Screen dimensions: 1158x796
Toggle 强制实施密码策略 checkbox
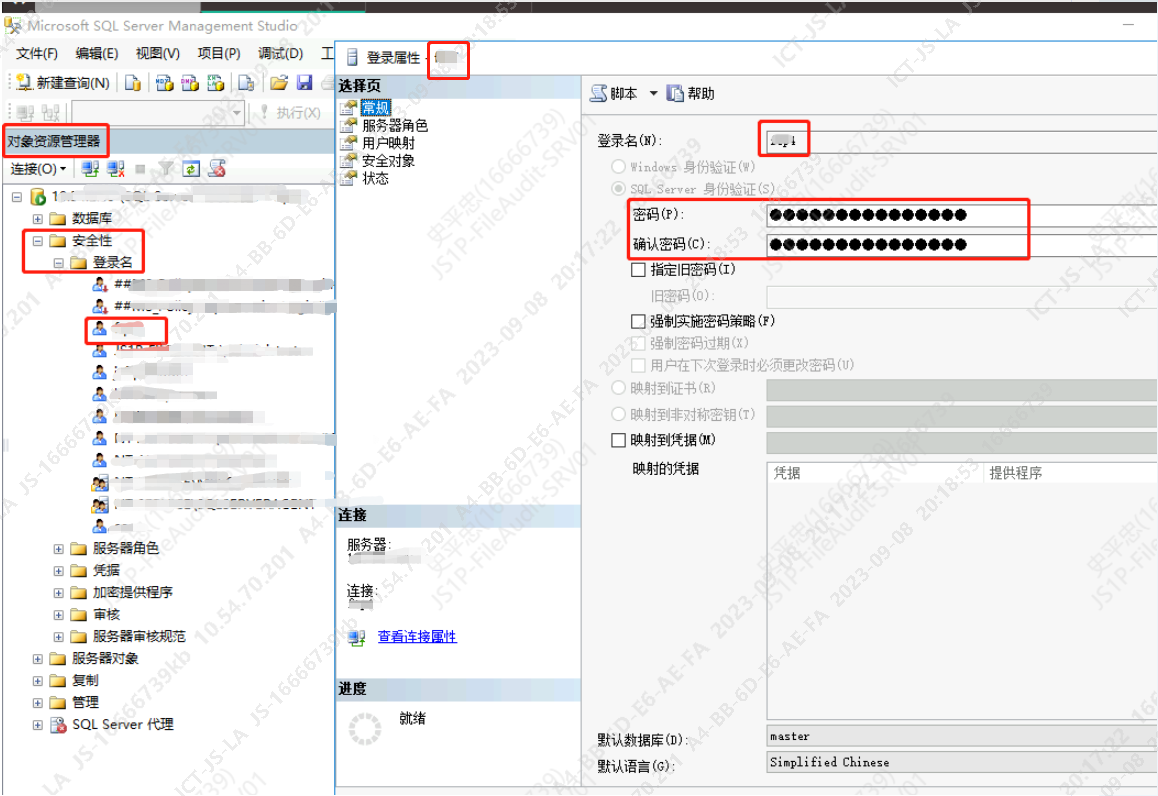(x=639, y=321)
